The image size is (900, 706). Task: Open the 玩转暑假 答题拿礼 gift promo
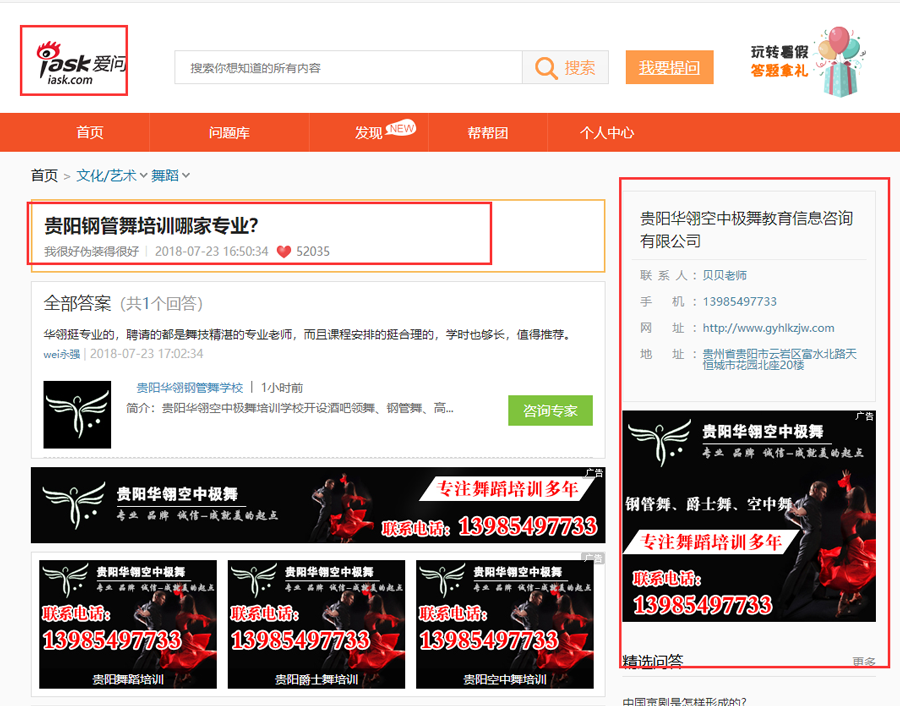tap(808, 62)
